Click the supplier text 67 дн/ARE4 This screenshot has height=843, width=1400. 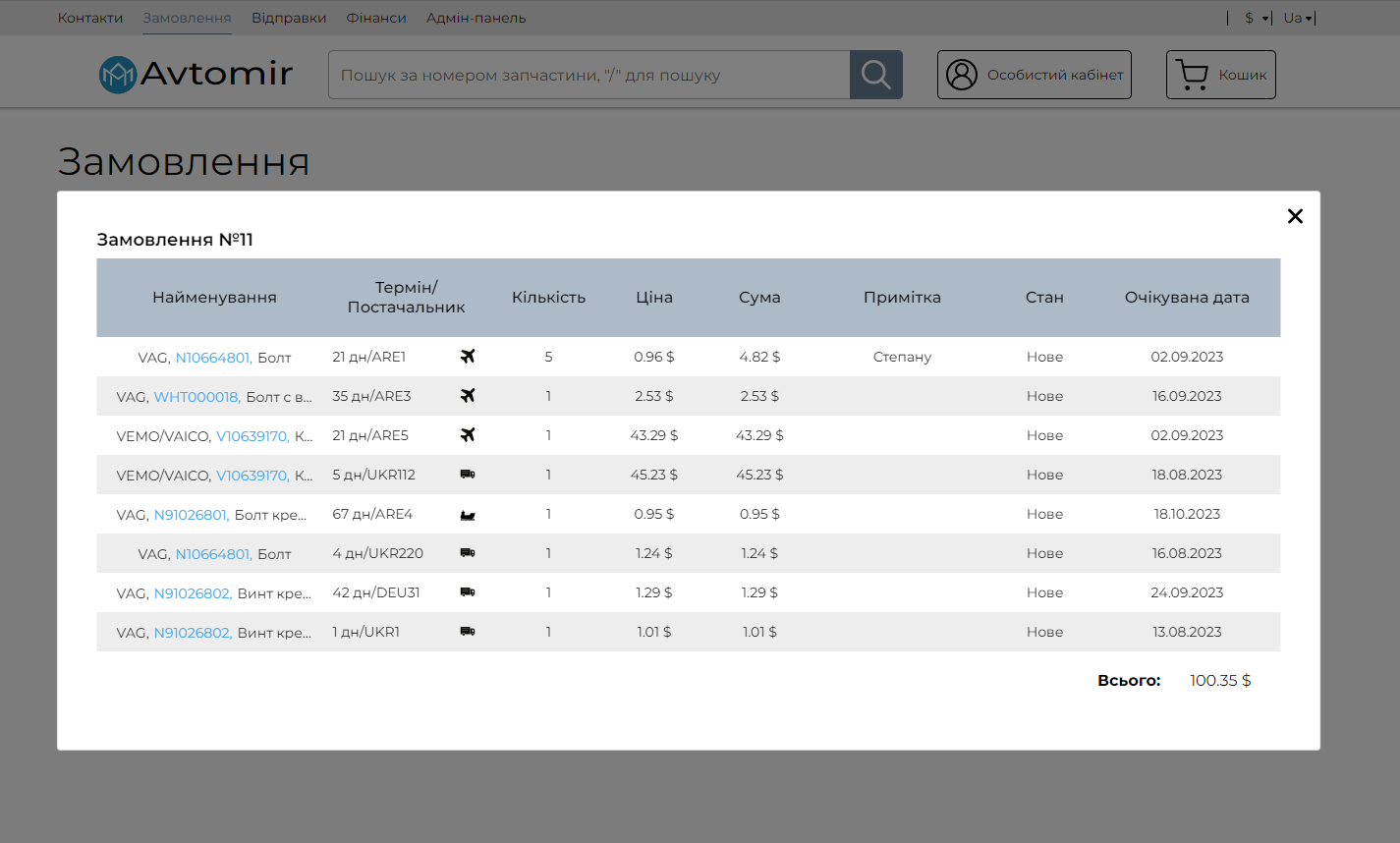(372, 514)
